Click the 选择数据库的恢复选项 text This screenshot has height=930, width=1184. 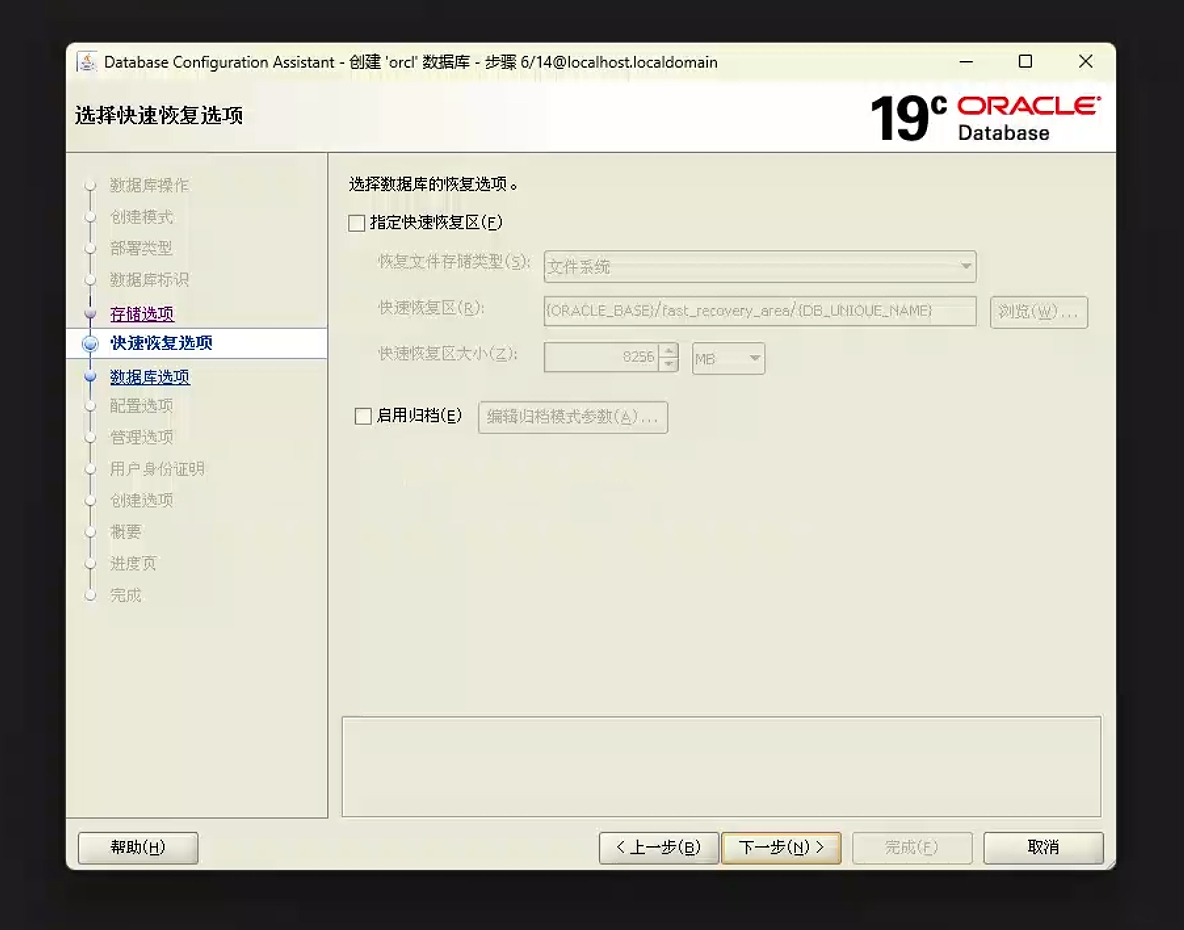(x=433, y=183)
